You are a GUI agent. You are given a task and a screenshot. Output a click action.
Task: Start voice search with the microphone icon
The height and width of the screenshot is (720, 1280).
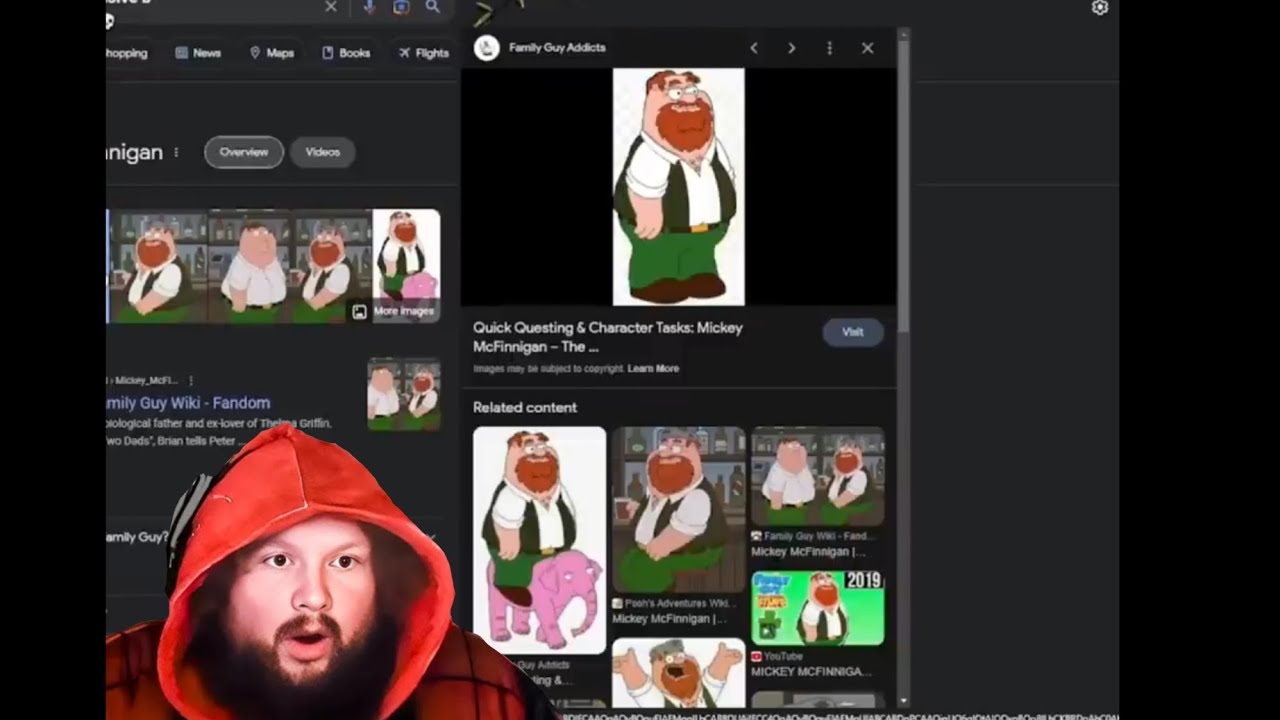(x=369, y=7)
